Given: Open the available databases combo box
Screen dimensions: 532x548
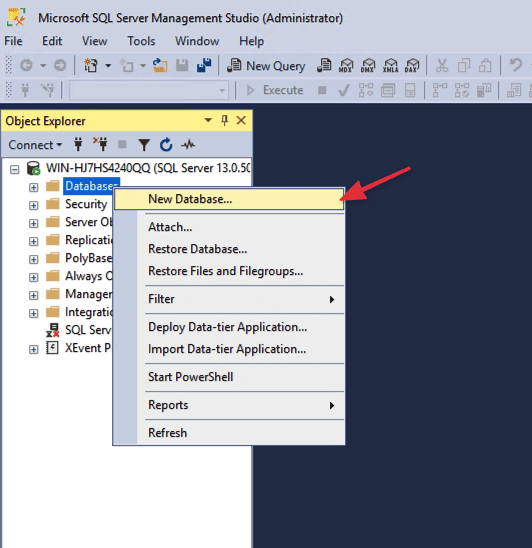Looking at the screenshot, I should [x=149, y=91].
